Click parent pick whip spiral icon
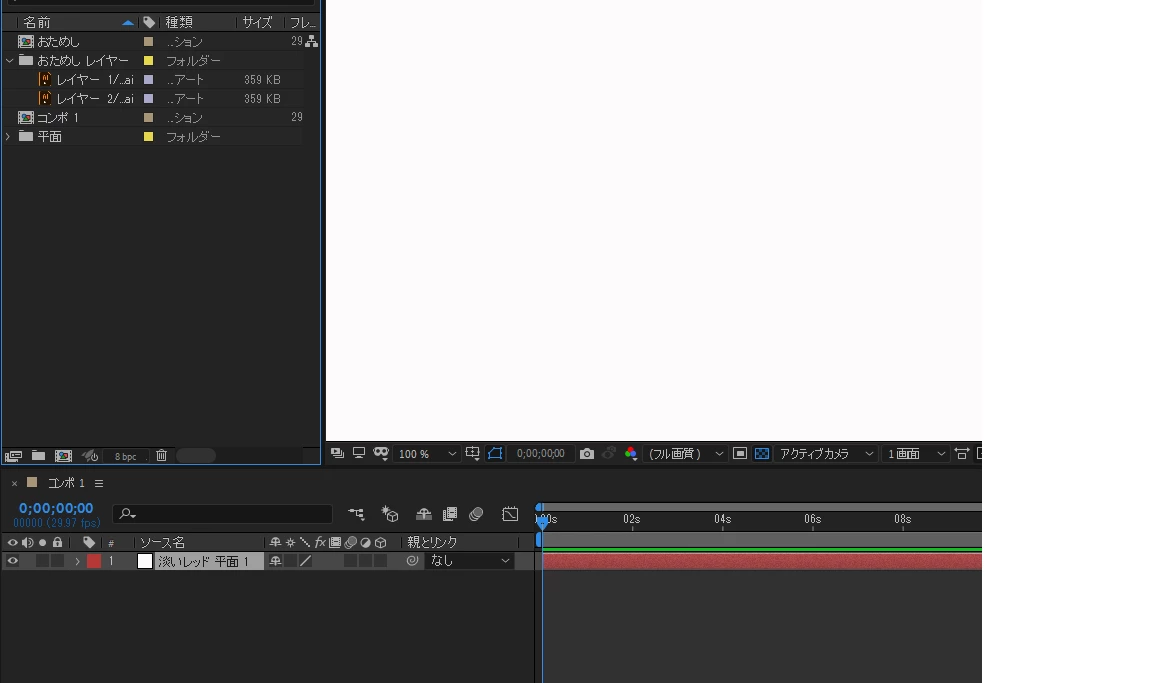The height and width of the screenshot is (683, 1152). tap(412, 560)
